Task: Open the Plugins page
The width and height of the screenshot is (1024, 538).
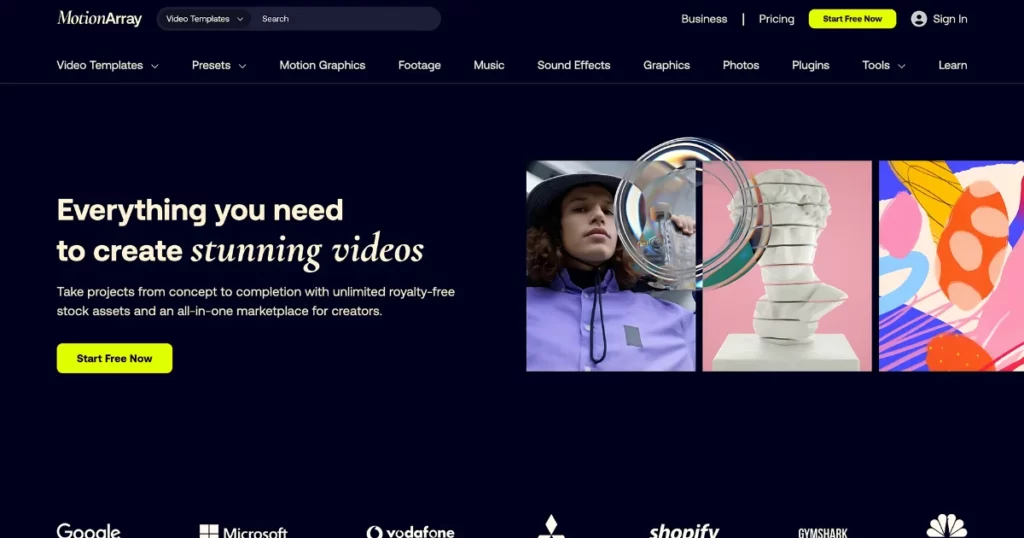Action: (810, 65)
